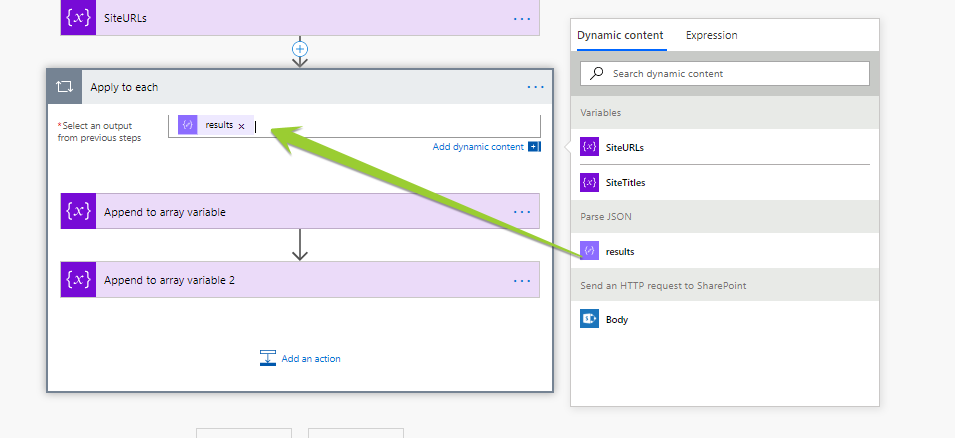Click the Add dynamic content link
Screen dimensions: 955x438
tap(478, 147)
